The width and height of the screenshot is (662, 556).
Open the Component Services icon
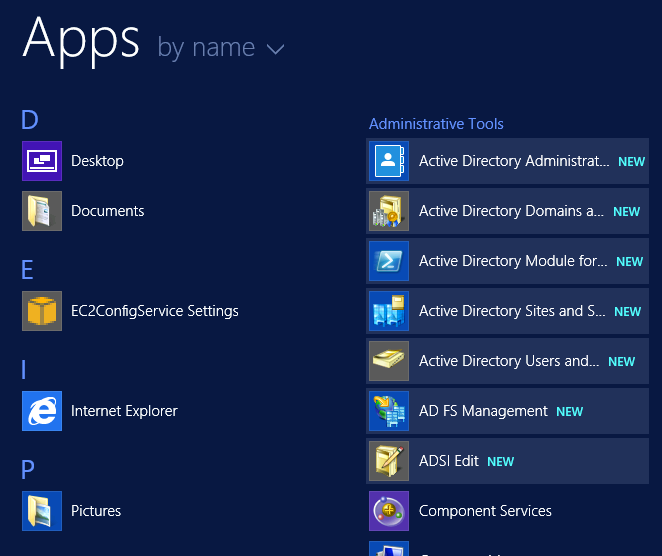[389, 511]
